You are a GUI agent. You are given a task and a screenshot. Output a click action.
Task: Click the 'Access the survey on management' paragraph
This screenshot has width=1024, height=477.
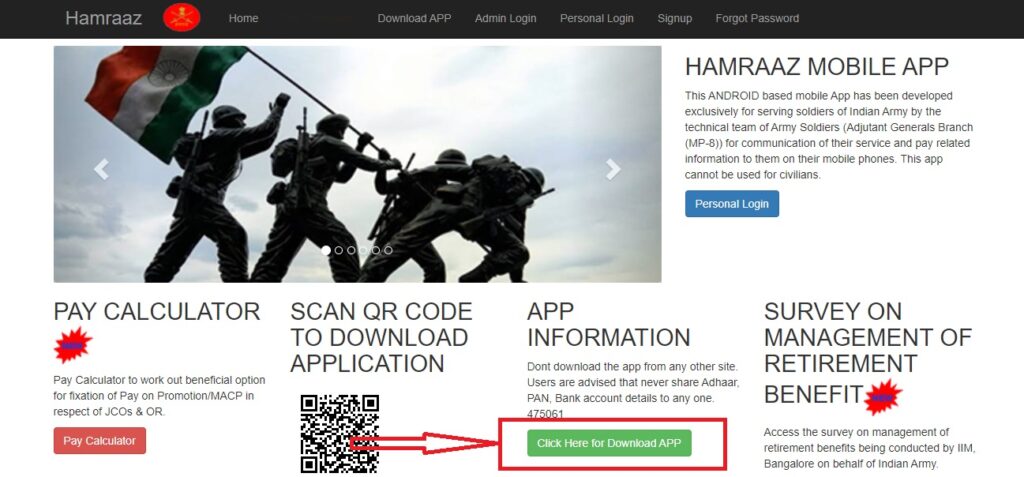click(869, 448)
